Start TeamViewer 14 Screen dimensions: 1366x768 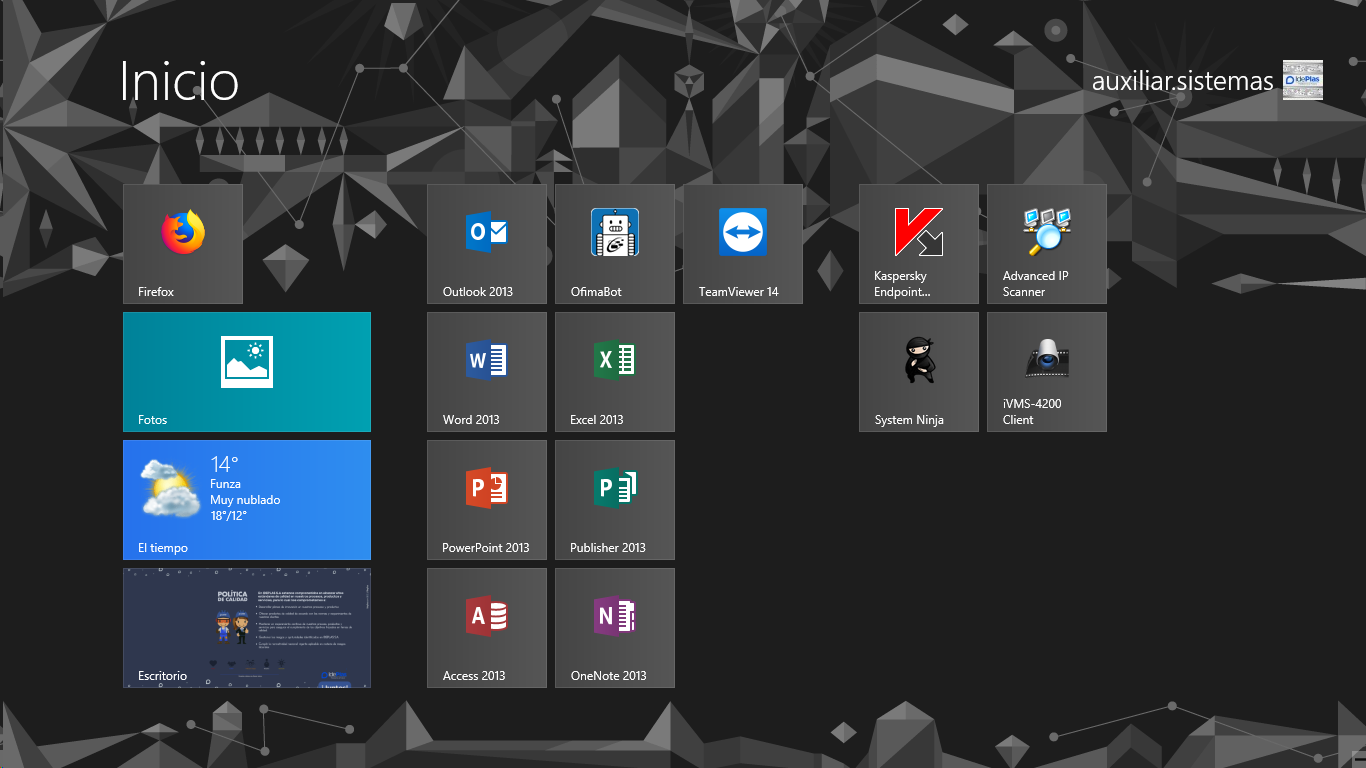pyautogui.click(x=743, y=244)
